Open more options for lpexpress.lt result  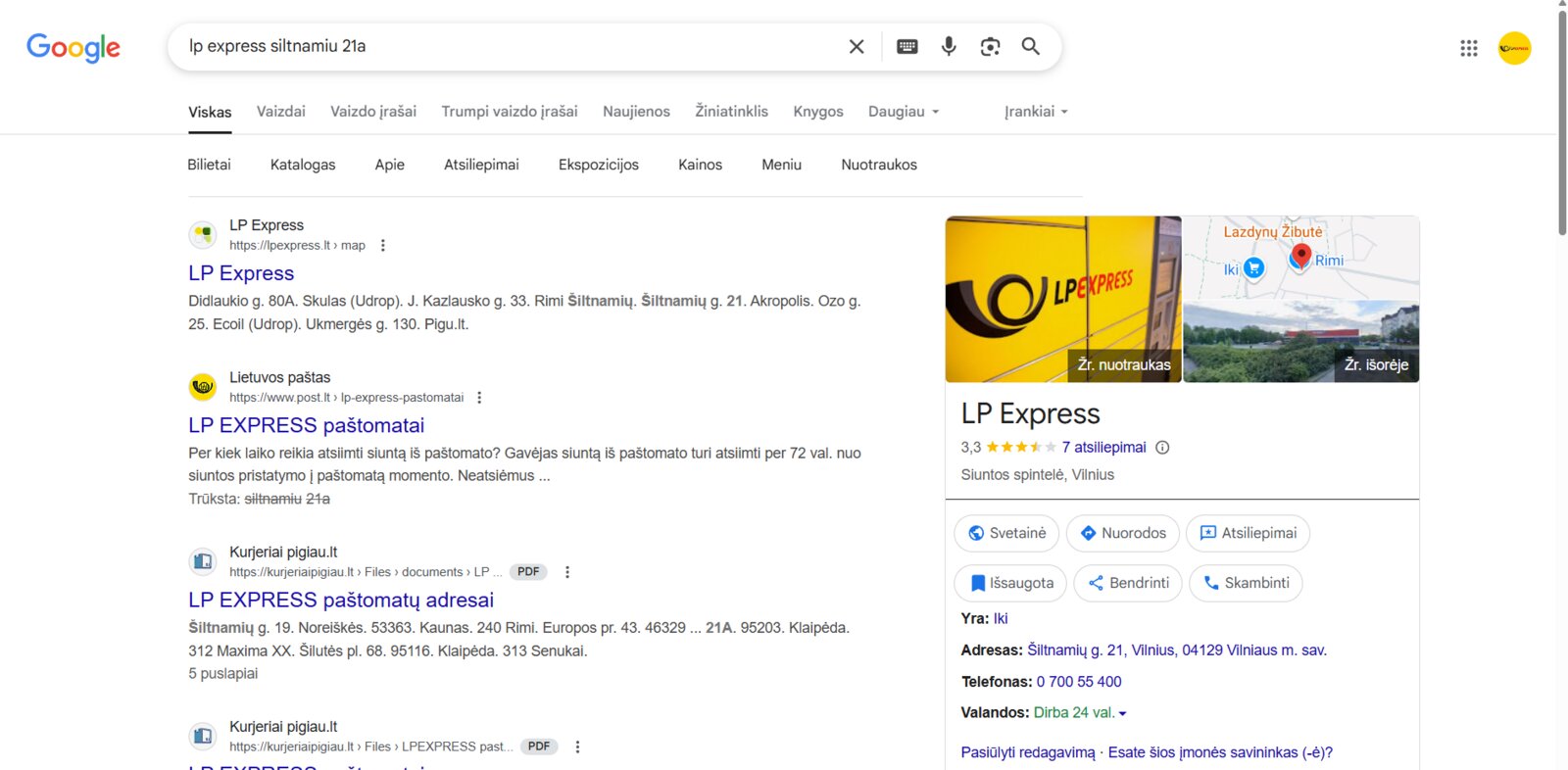click(383, 246)
